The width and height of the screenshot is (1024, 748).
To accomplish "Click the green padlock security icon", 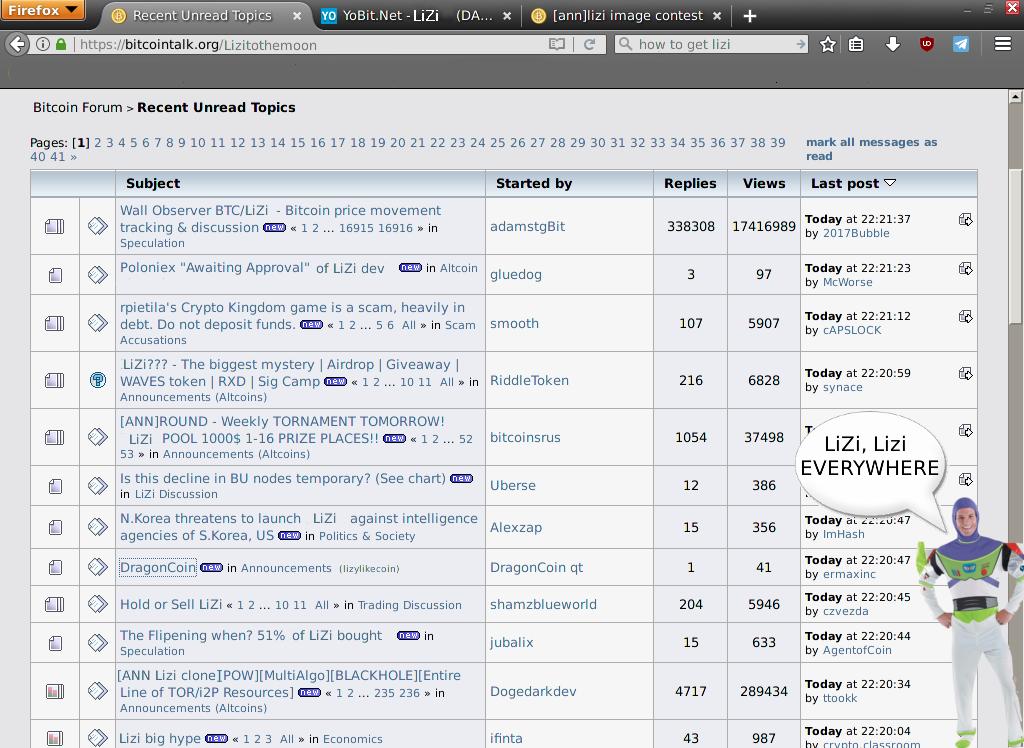I will point(61,44).
